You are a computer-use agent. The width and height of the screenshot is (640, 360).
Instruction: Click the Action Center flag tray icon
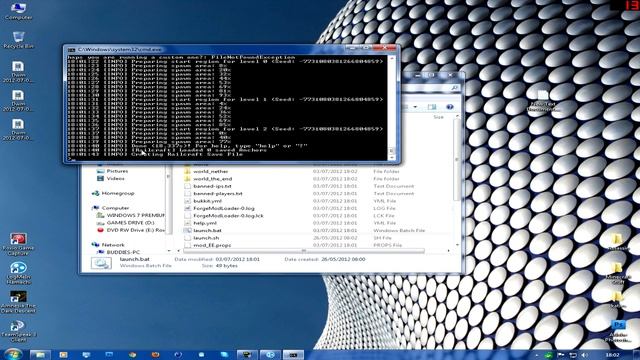coord(561,355)
